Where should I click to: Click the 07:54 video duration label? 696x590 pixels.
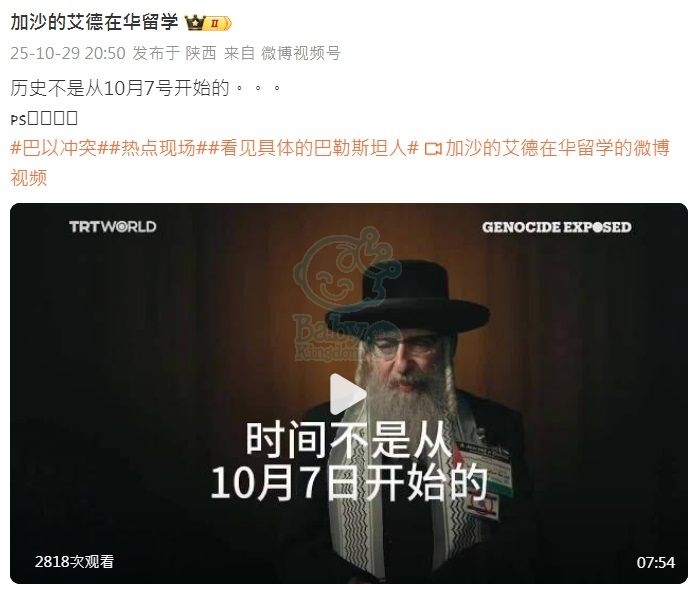656,562
